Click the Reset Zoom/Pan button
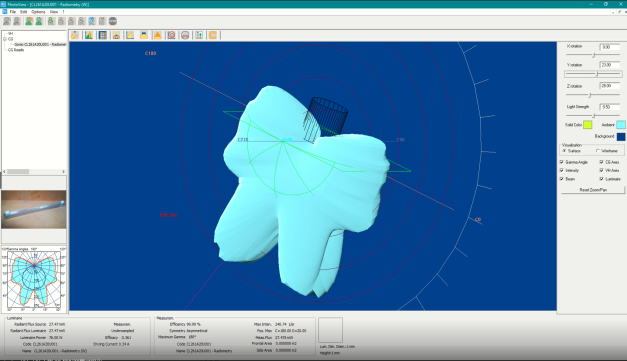Screen dimensions: 627x361 593,190
